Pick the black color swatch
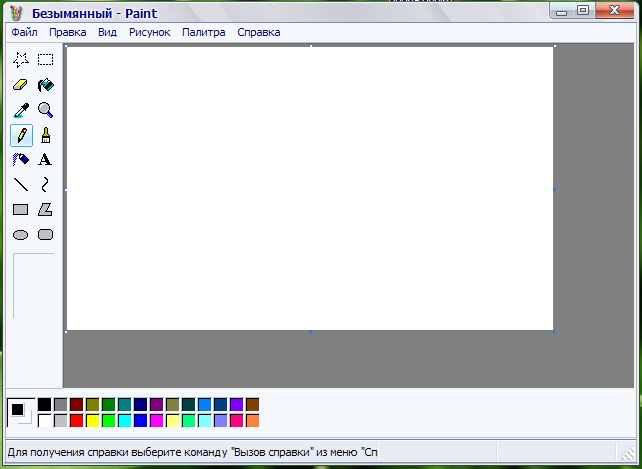 45,405
